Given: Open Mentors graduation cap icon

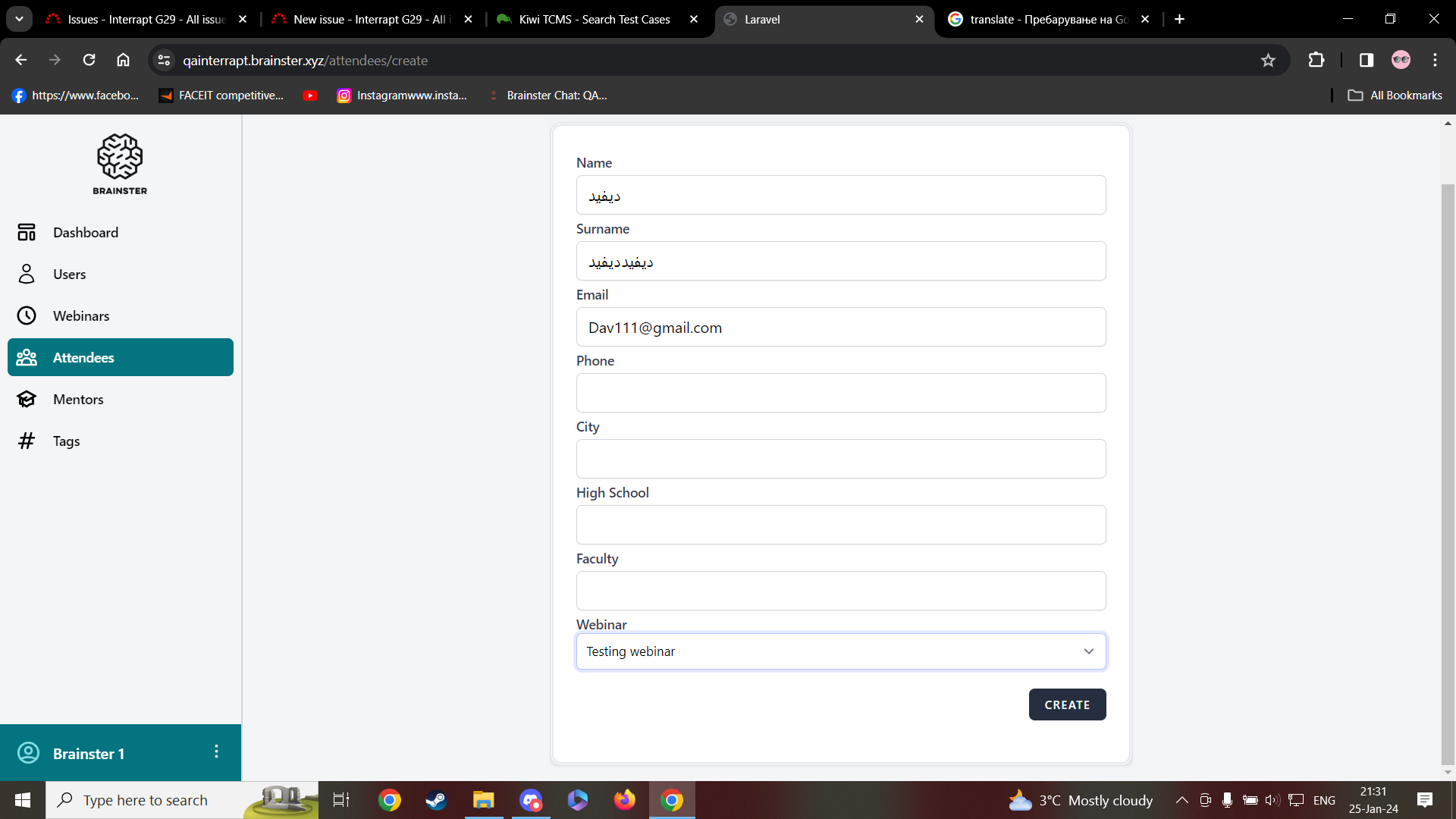Looking at the screenshot, I should click(x=27, y=400).
